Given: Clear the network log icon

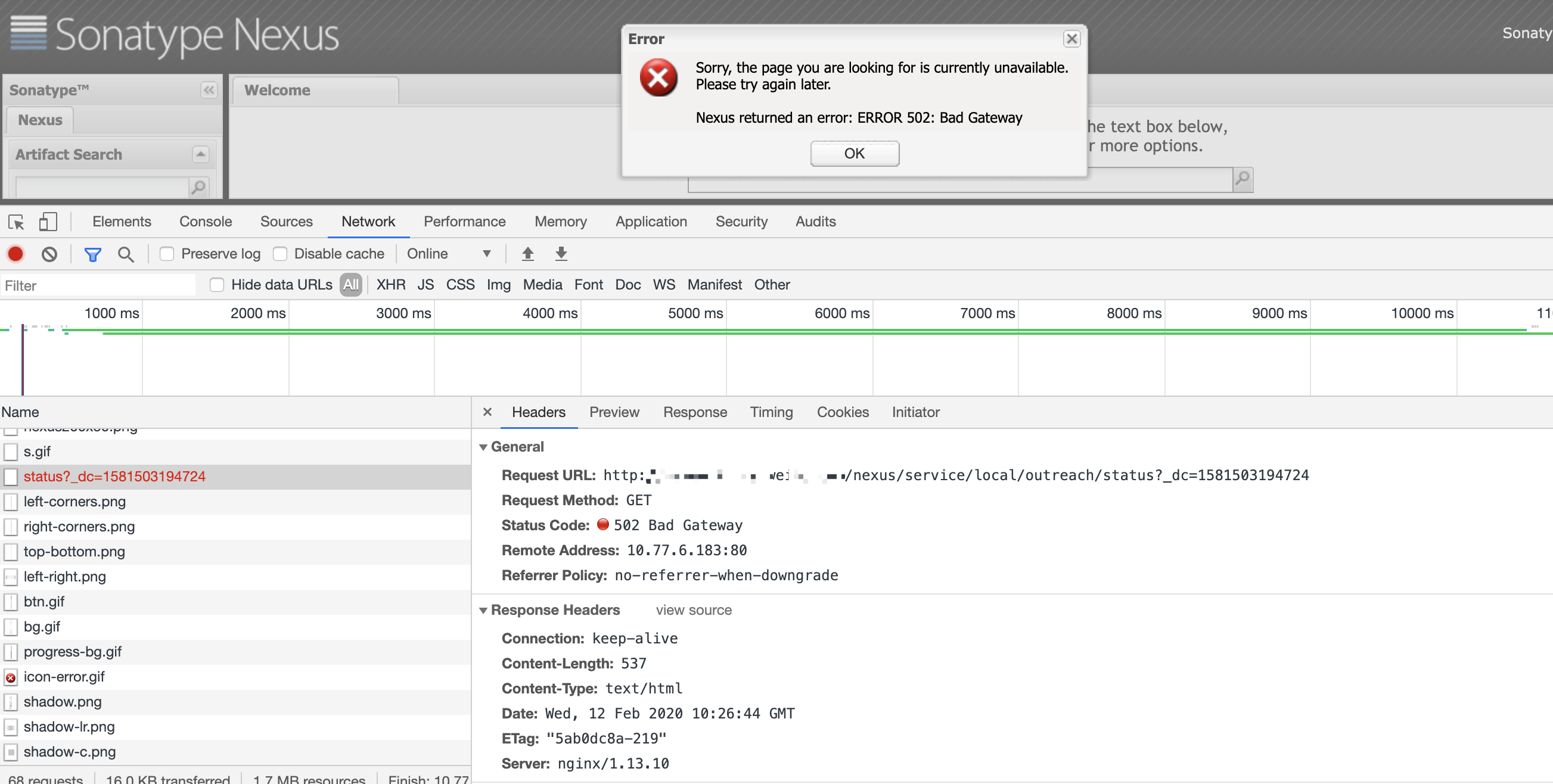Looking at the screenshot, I should coord(49,254).
